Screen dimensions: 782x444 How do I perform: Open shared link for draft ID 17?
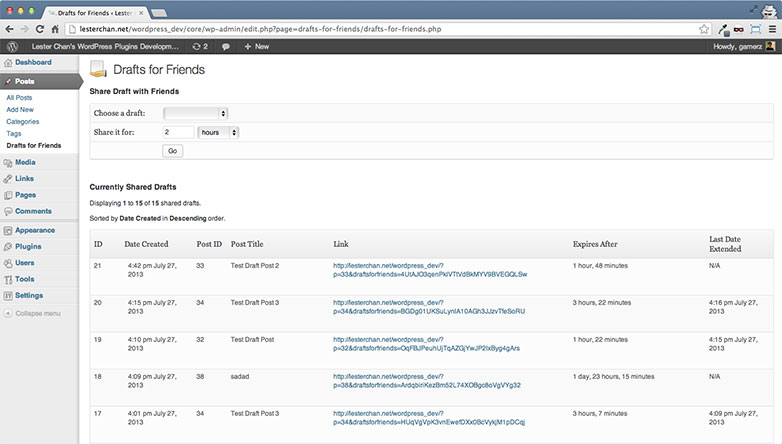(x=429, y=418)
